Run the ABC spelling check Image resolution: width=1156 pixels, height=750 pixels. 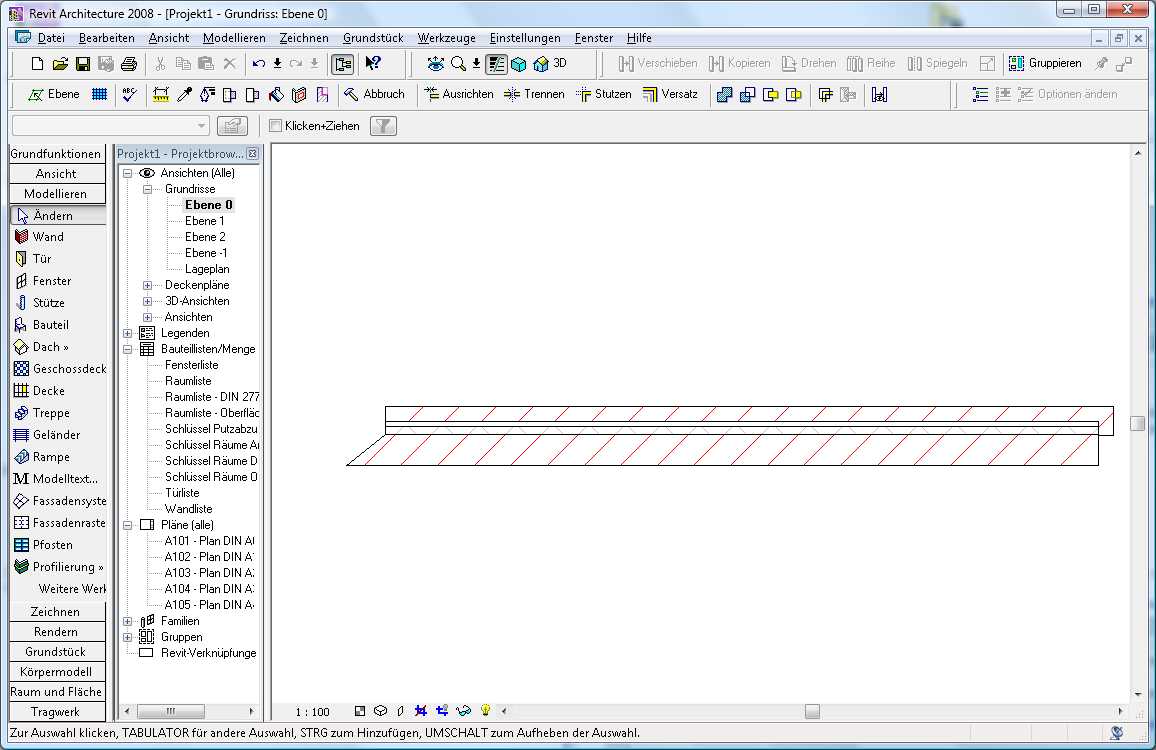(x=130, y=94)
